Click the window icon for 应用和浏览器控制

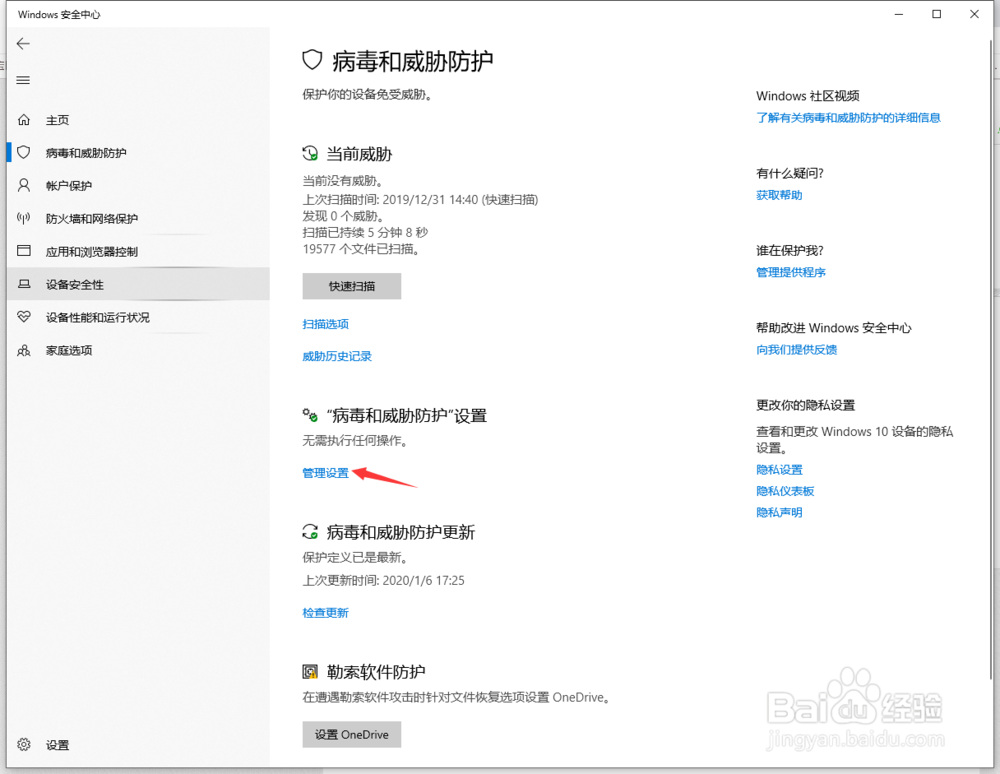pos(24,251)
